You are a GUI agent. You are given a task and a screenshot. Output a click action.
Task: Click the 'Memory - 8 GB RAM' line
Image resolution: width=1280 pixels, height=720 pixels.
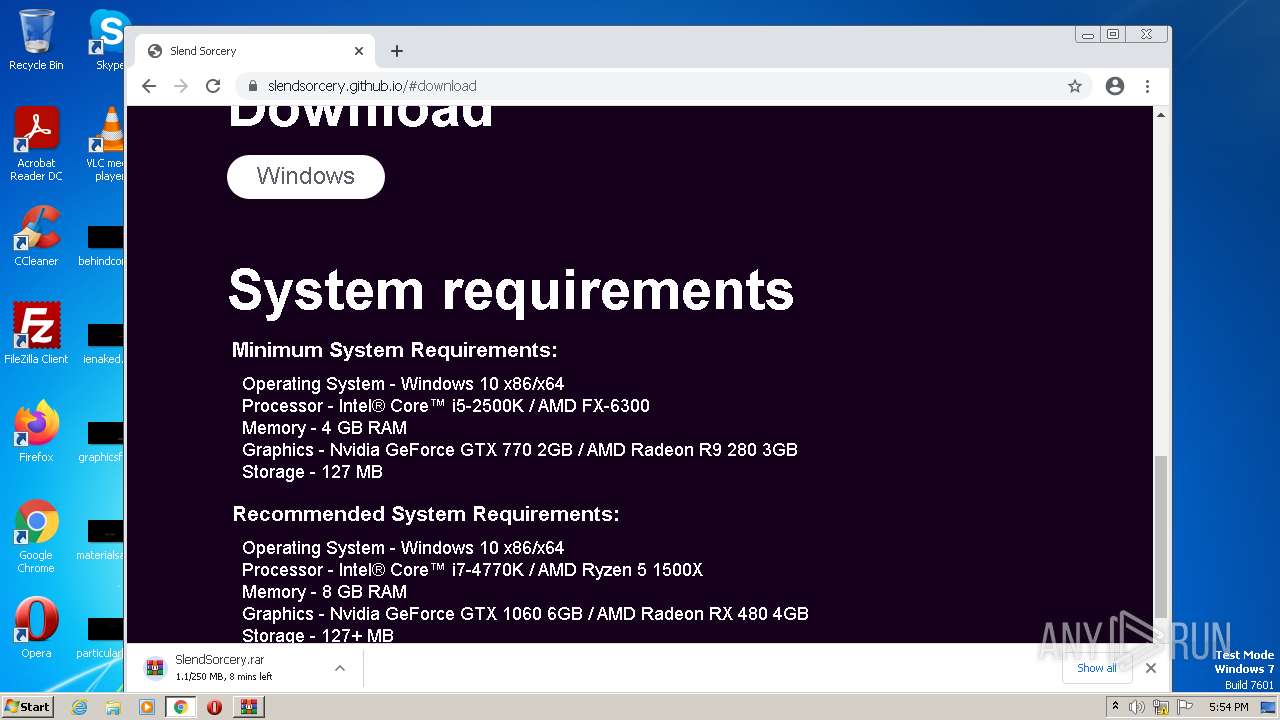[324, 592]
